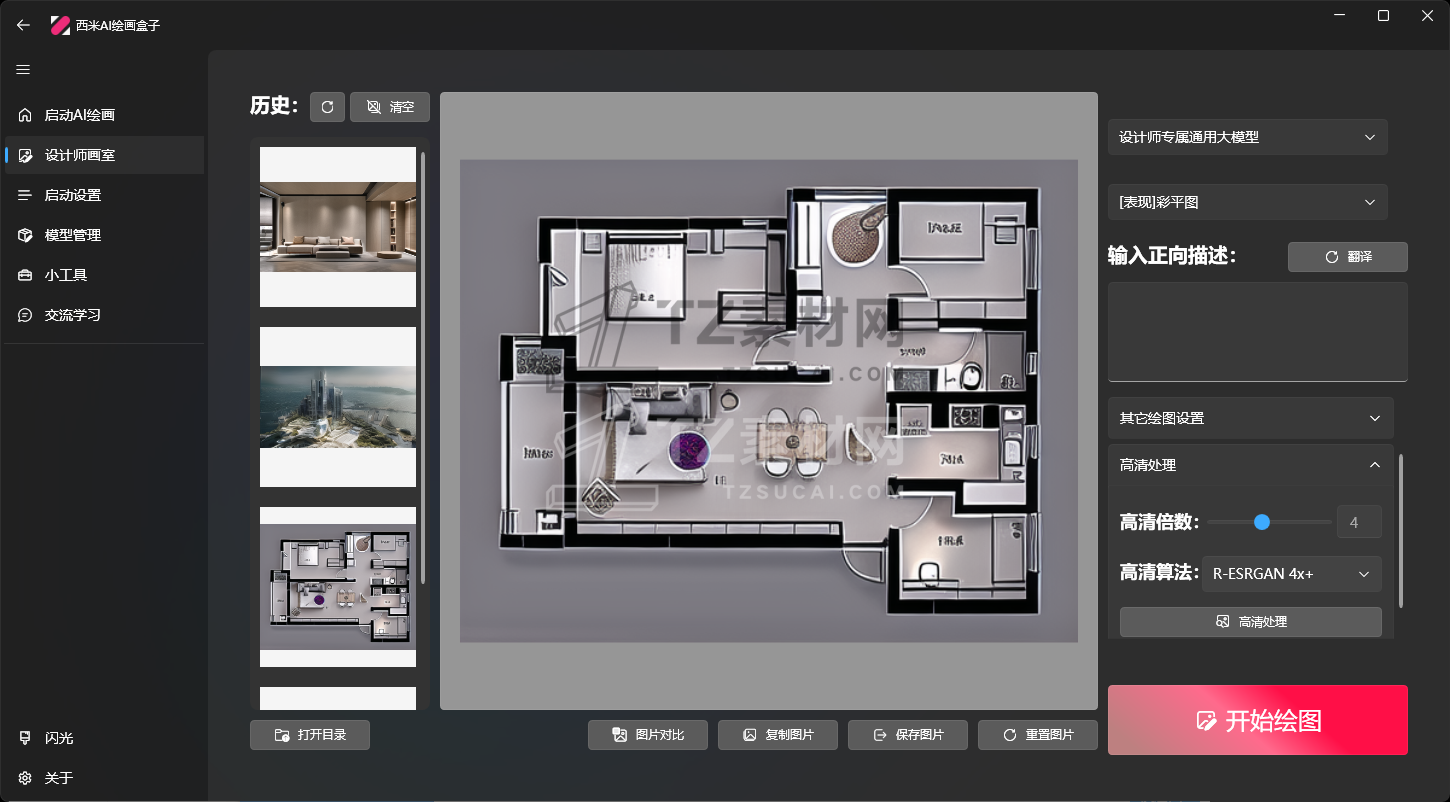Collapse 高清处理 section
The height and width of the screenshot is (802, 1450).
[1251, 465]
